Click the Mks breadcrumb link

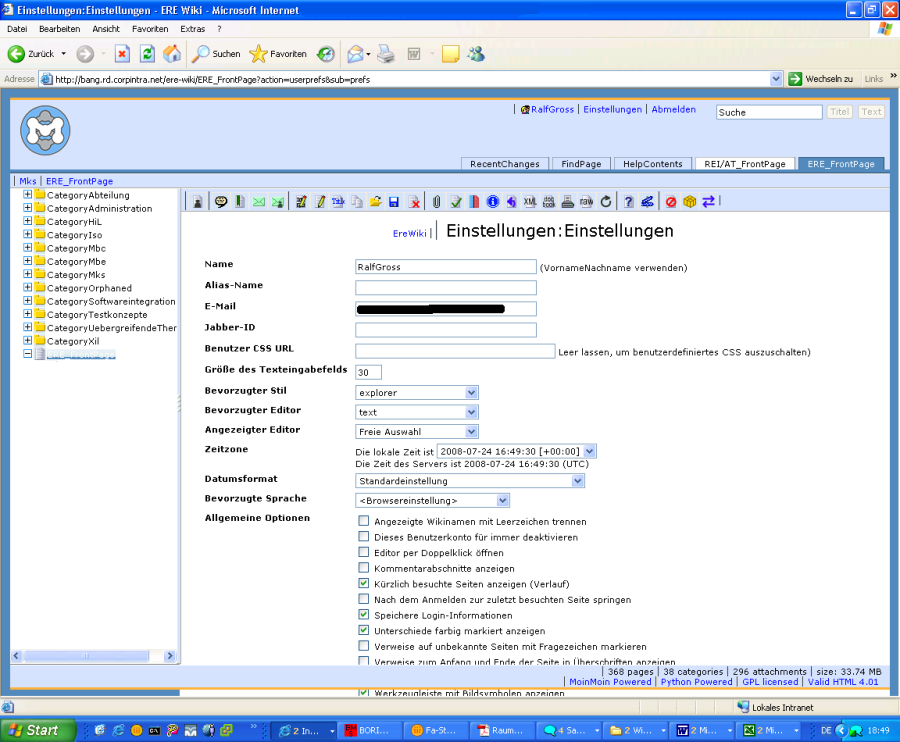click(28, 181)
